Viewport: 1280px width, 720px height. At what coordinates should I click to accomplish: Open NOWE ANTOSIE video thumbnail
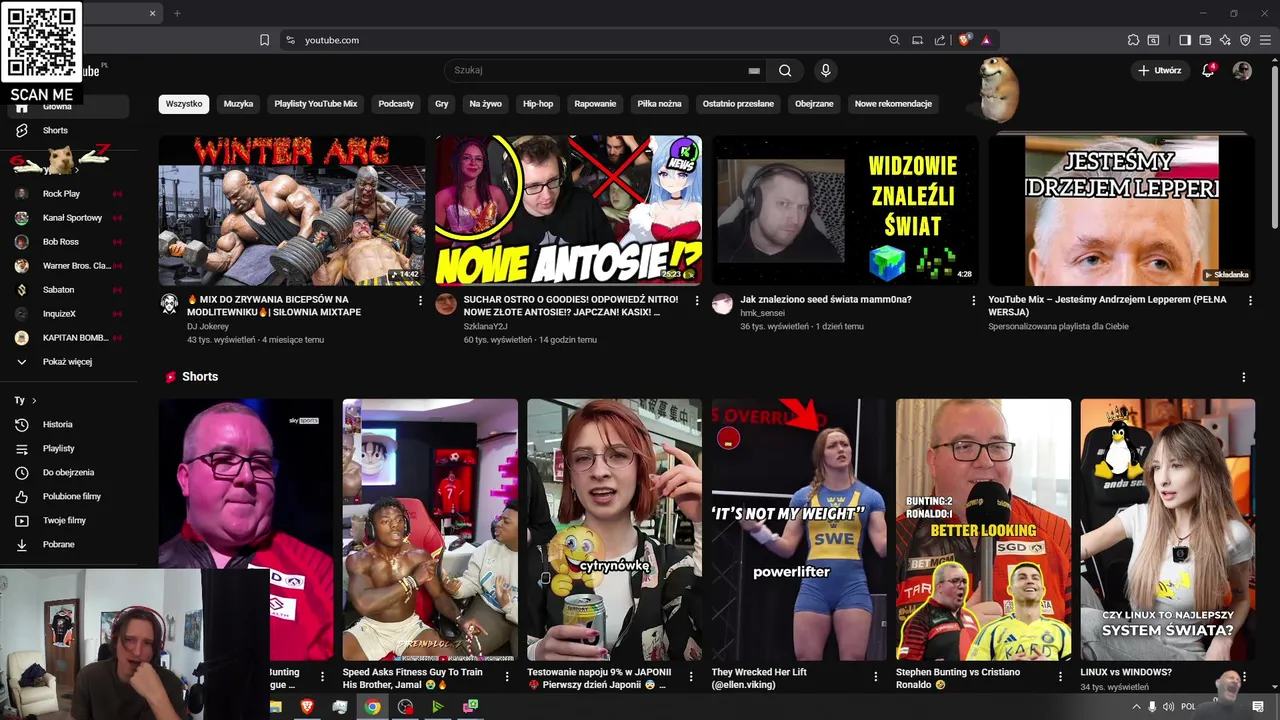coord(568,211)
